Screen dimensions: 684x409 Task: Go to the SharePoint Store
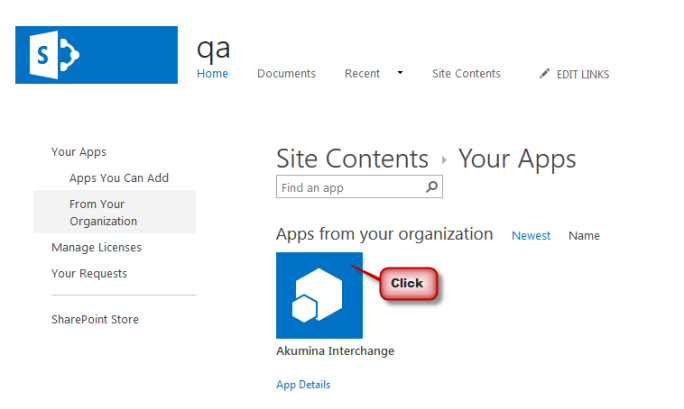click(x=95, y=320)
